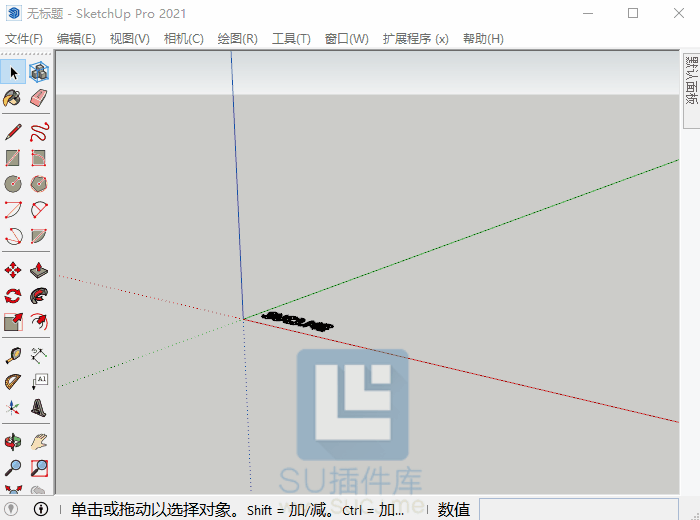Activate the Orbit camera tool

coord(13,441)
